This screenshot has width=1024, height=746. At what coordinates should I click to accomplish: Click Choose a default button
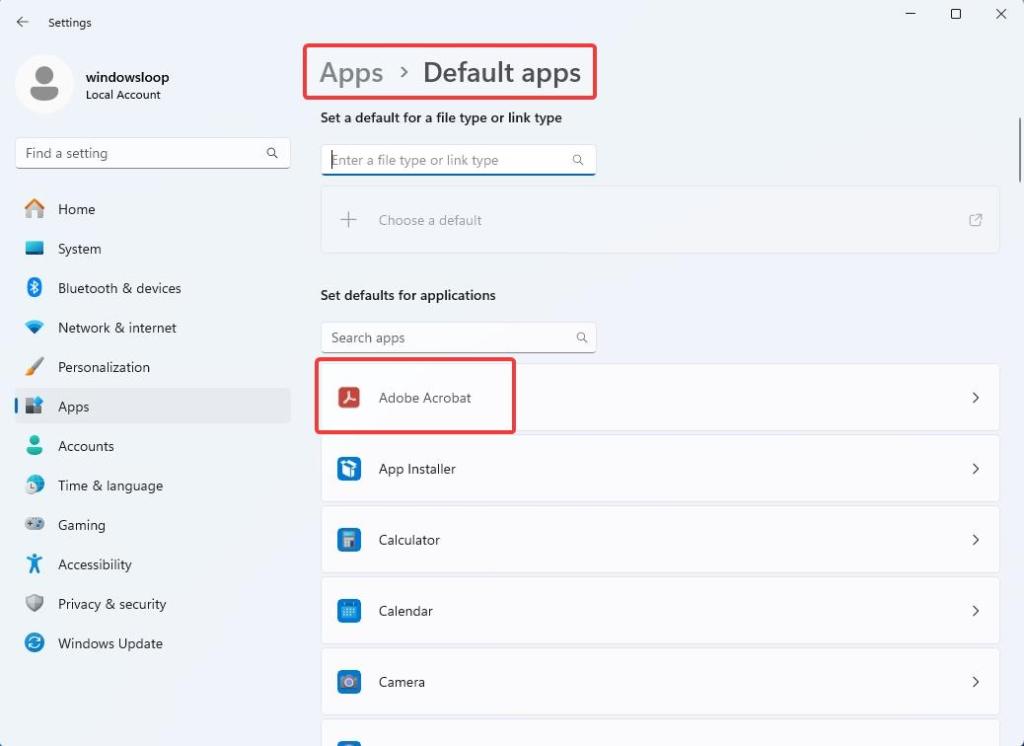[430, 220]
